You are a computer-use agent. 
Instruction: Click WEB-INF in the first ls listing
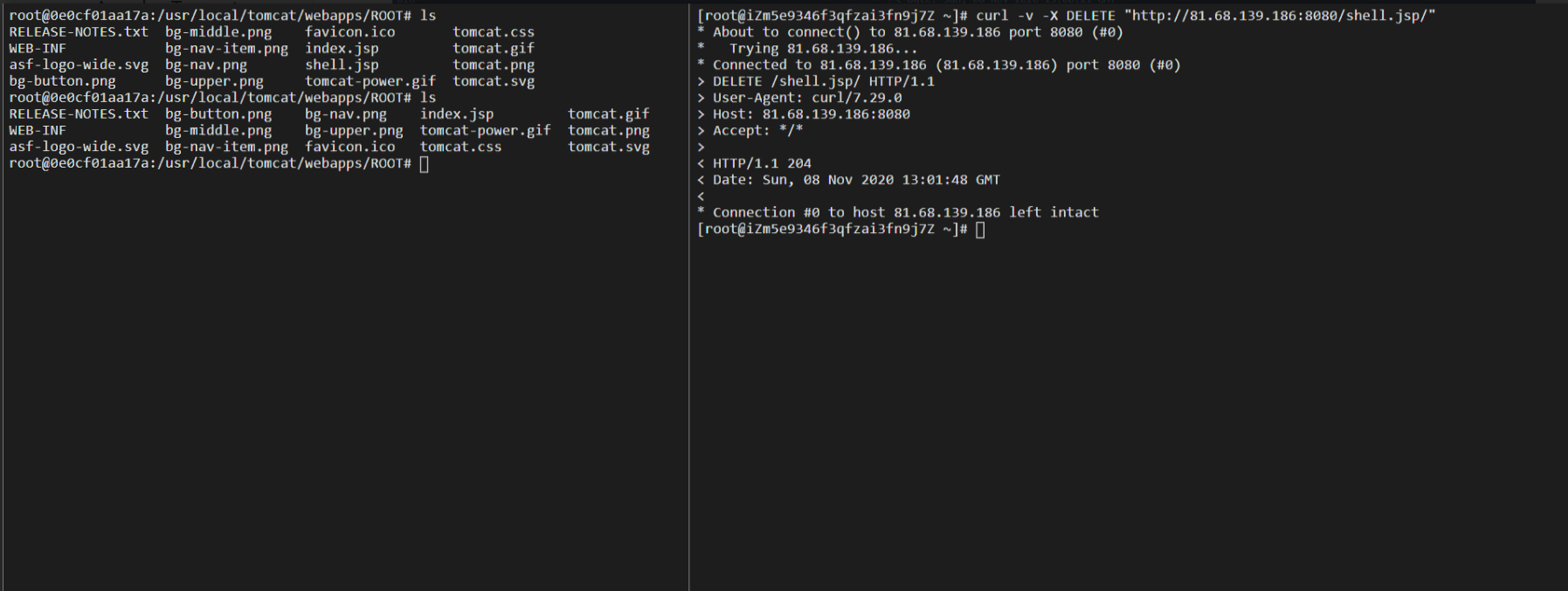pyautogui.click(x=38, y=49)
